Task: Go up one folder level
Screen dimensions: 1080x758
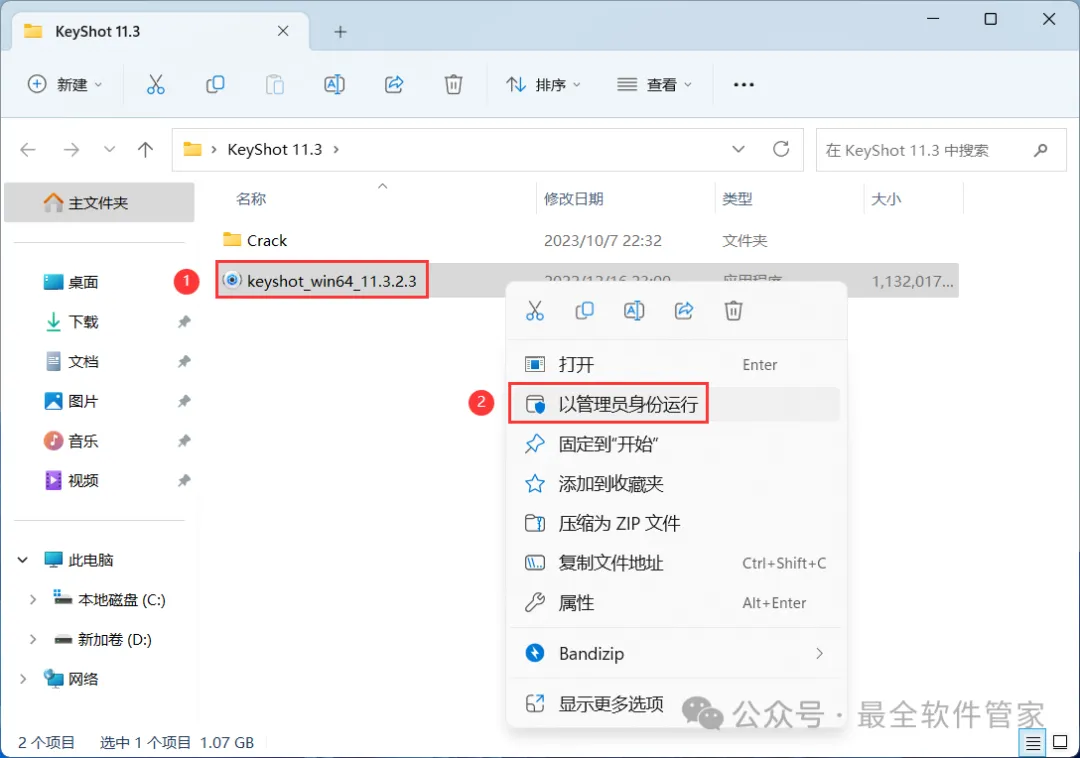Action: coord(145,149)
